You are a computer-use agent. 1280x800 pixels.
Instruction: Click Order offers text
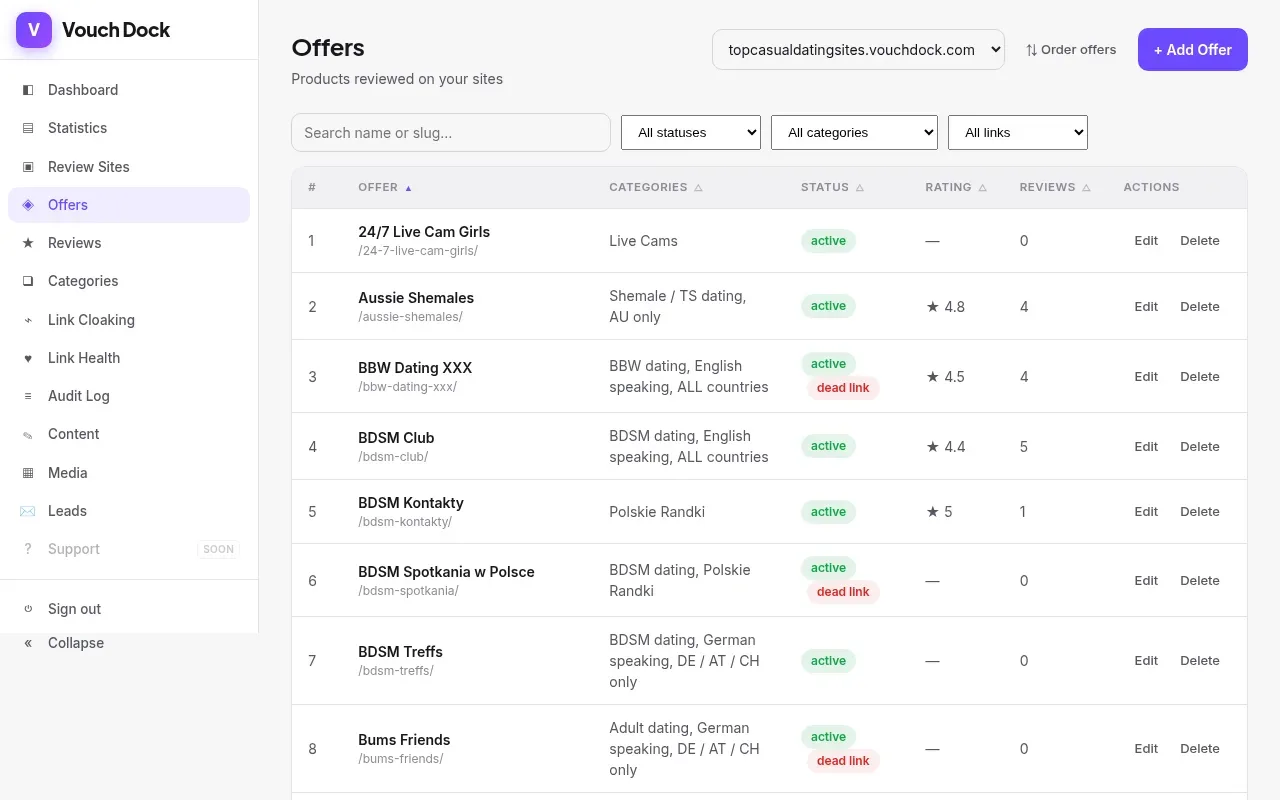click(x=1078, y=50)
